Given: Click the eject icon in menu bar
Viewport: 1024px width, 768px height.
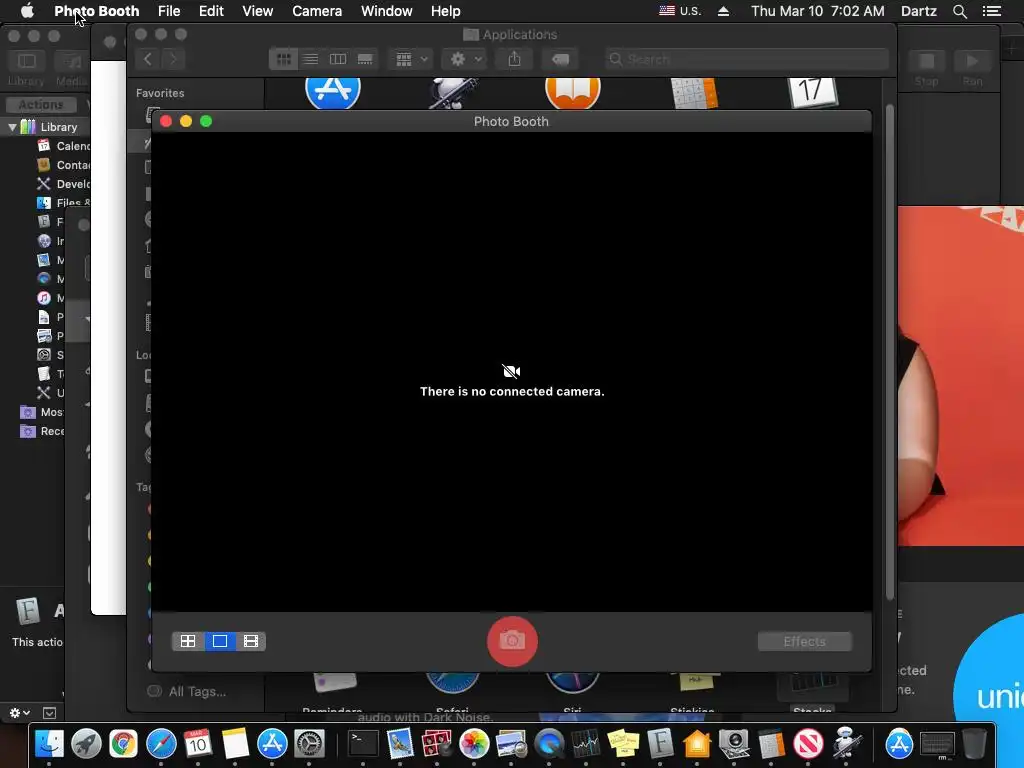Looking at the screenshot, I should pyautogui.click(x=724, y=11).
